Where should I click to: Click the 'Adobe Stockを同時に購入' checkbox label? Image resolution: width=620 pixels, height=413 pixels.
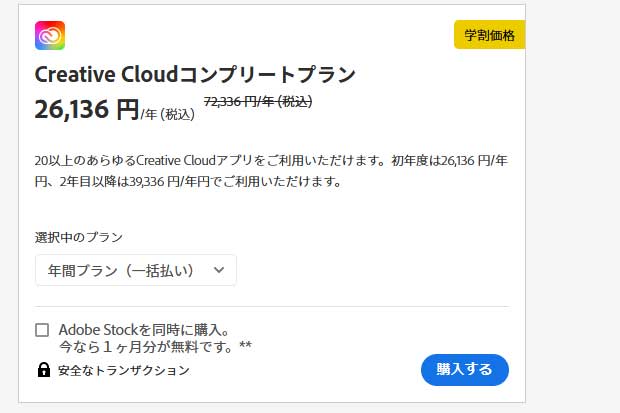[145, 330]
